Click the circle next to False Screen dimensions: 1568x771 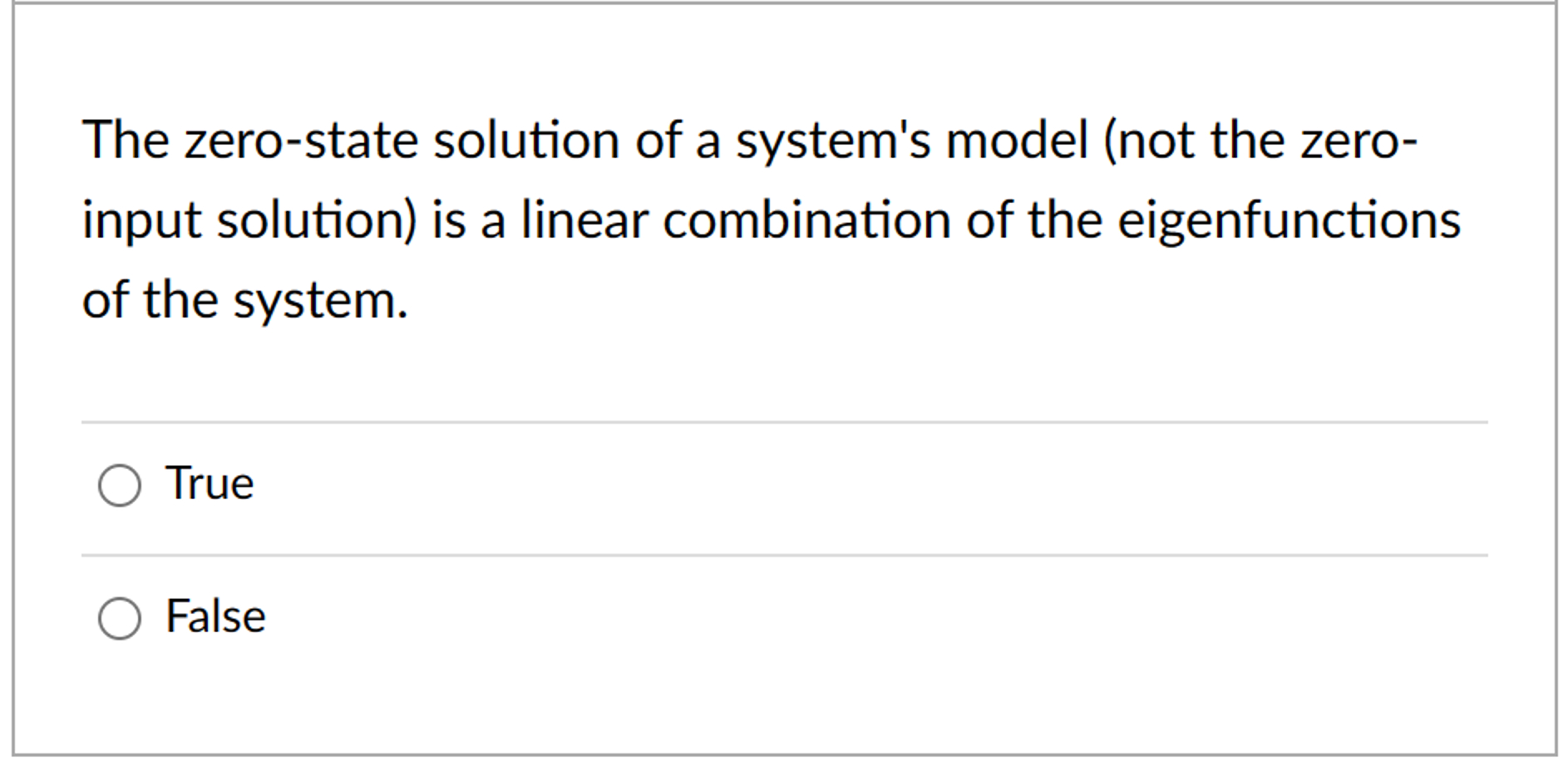119,617
